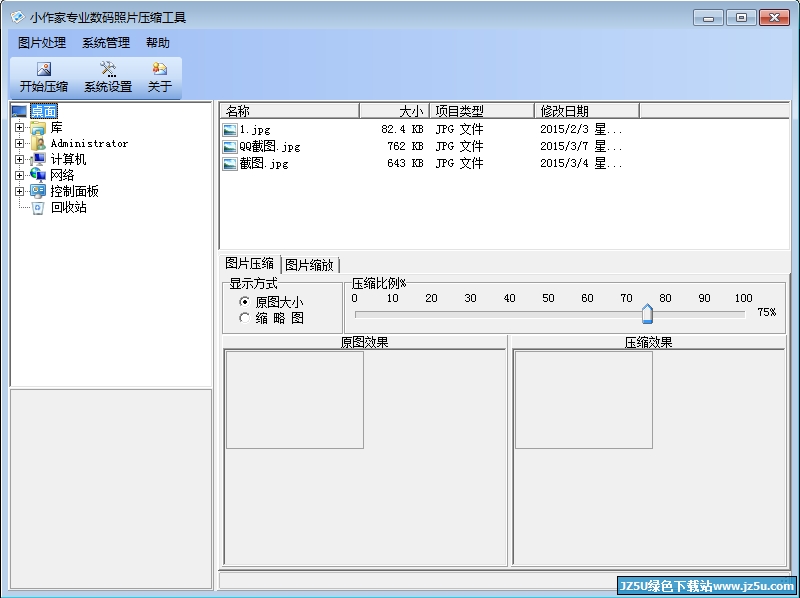Open the 系统管理 menu
The height and width of the screenshot is (598, 800).
click(x=106, y=43)
